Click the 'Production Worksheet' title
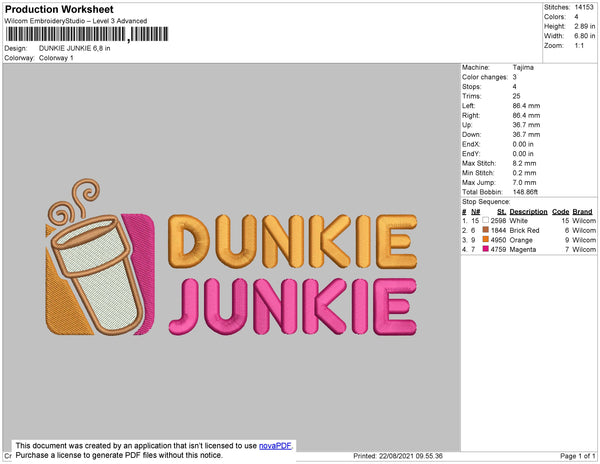The image size is (600, 464). point(59,10)
